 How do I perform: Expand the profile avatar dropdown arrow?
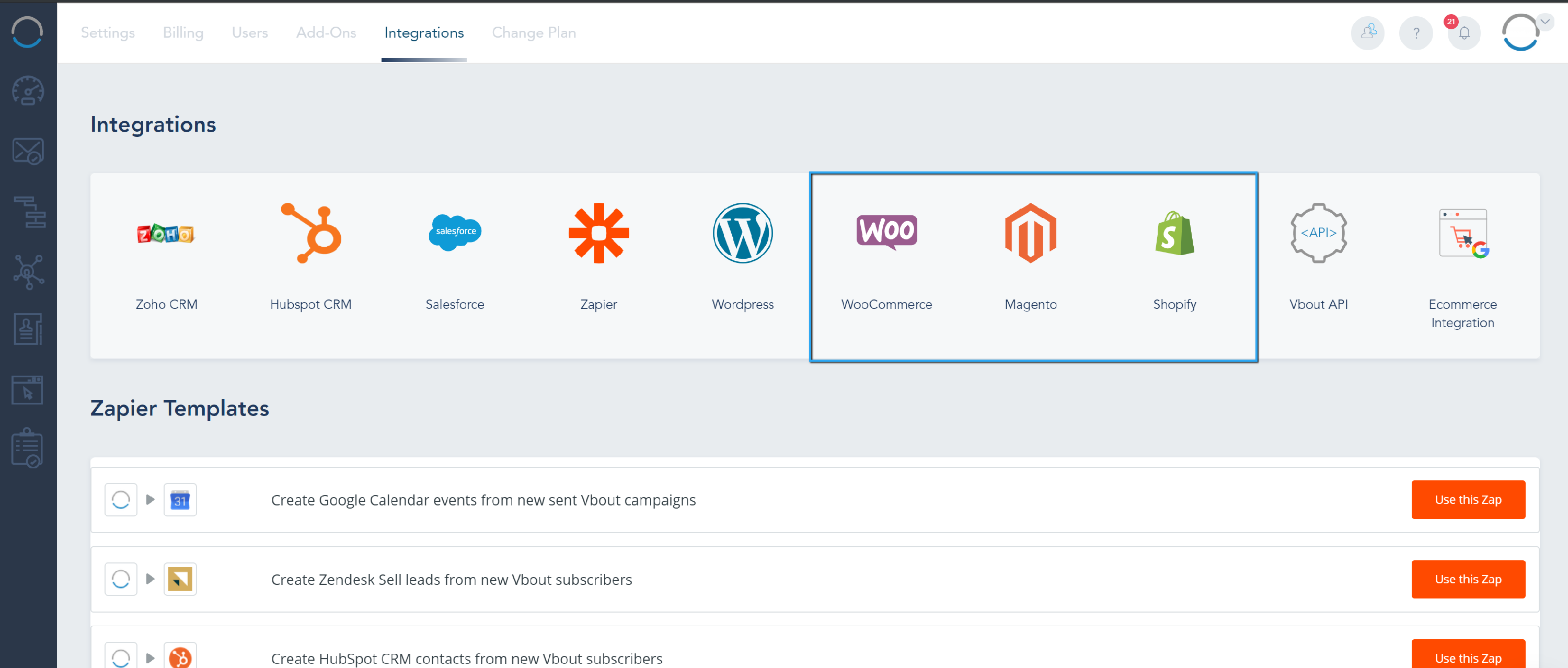pyautogui.click(x=1545, y=22)
